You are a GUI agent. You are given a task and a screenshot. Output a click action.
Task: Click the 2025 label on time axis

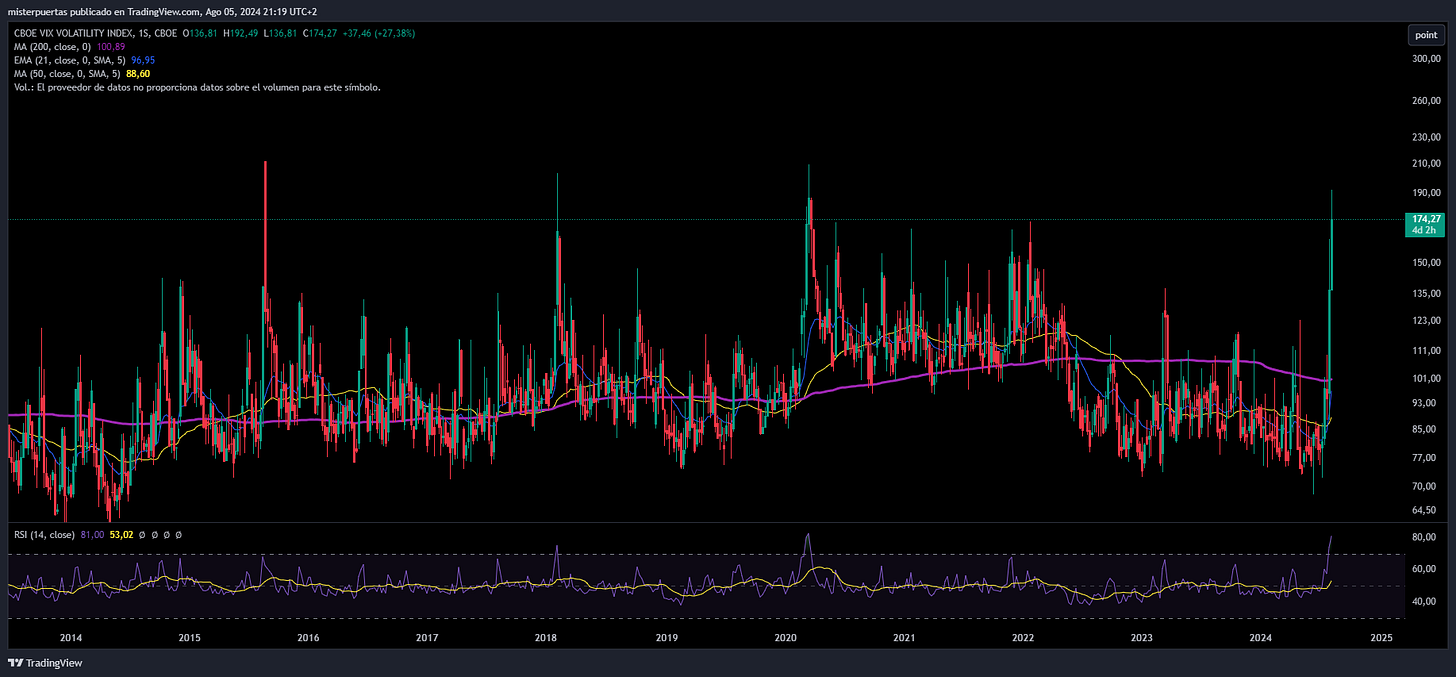point(1381,637)
